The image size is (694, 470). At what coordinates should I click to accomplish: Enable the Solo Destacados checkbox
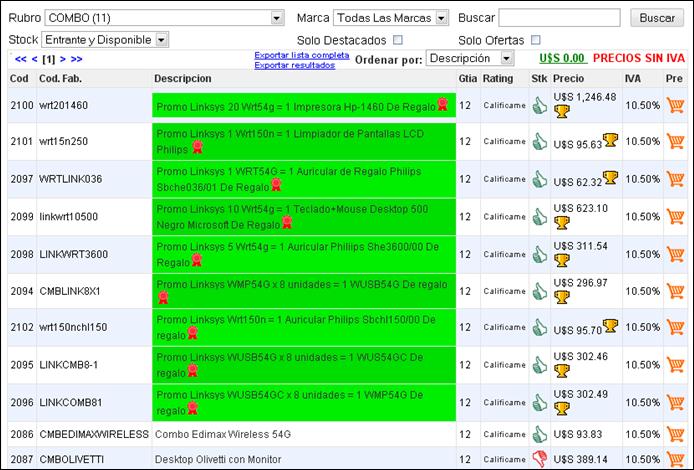[398, 40]
